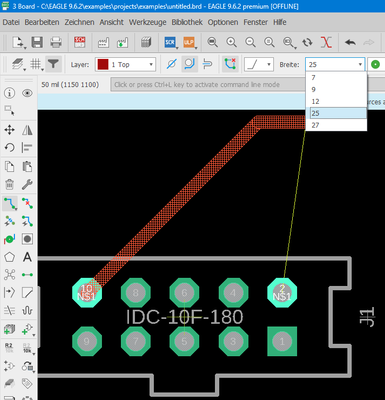Choose width 12 from Breite list
This screenshot has height=400, width=385.
click(336, 101)
